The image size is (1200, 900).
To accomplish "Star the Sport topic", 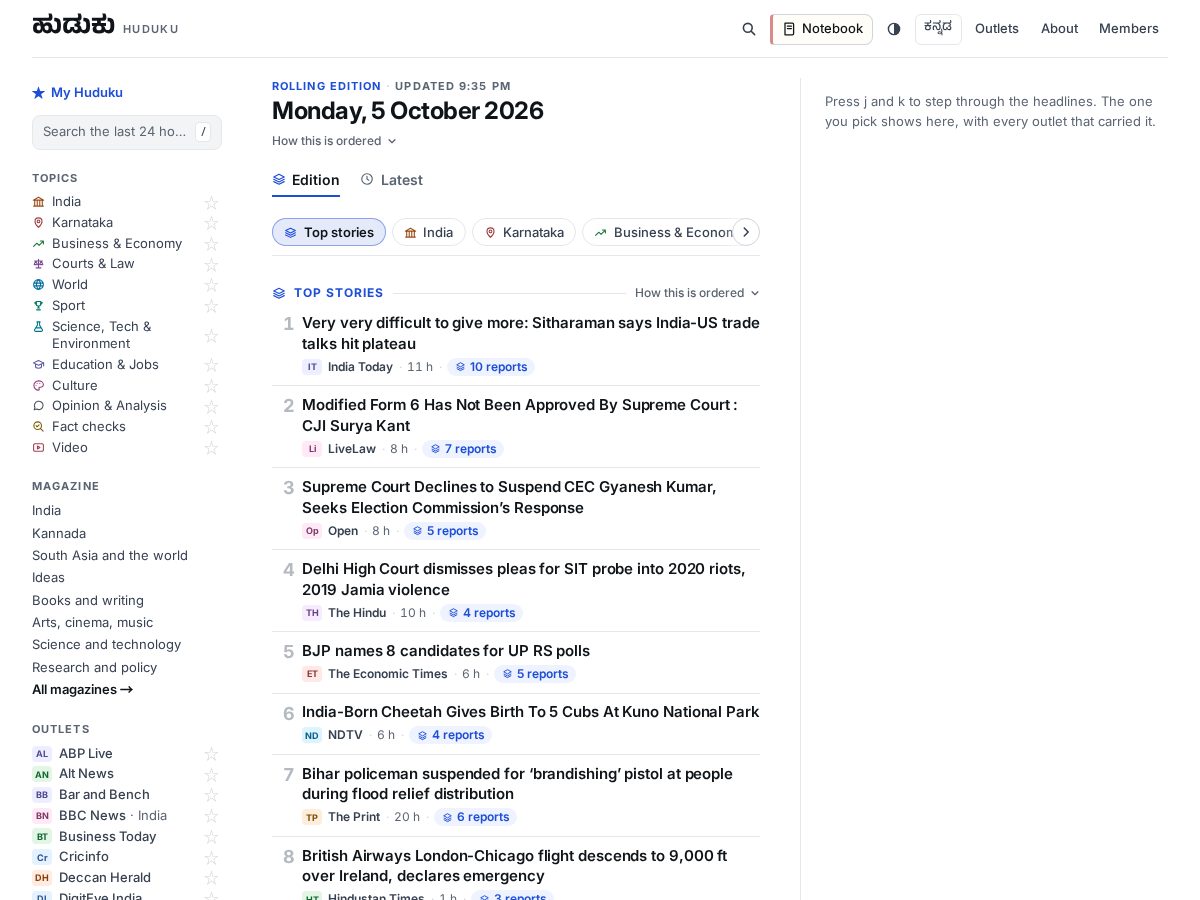I will 211,306.
